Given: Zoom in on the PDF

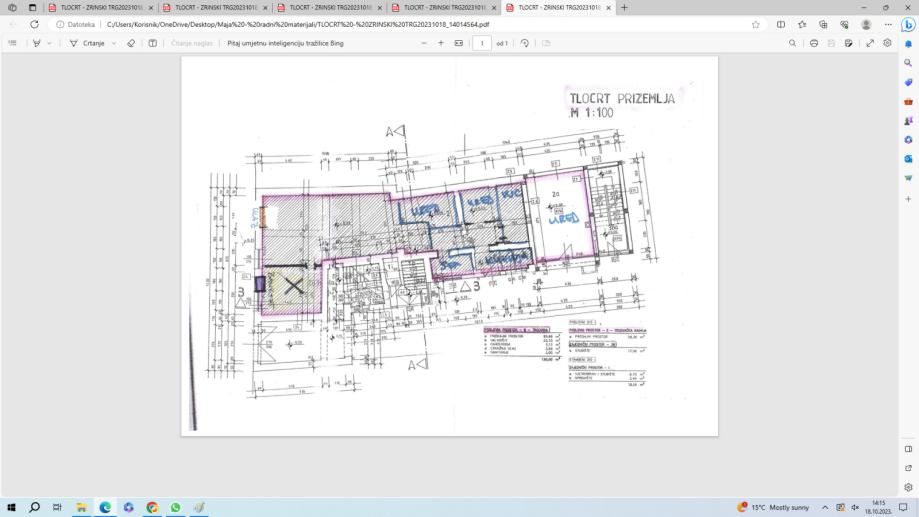Looking at the screenshot, I should (441, 43).
